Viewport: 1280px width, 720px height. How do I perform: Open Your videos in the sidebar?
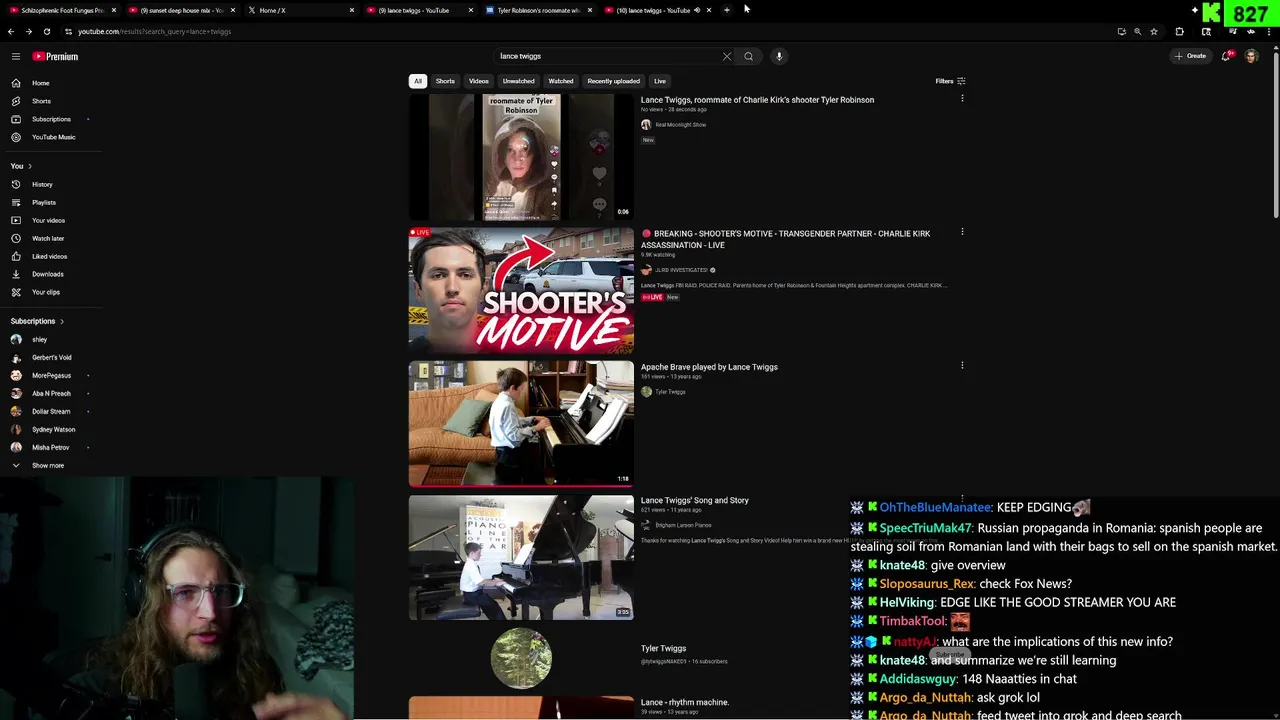pos(50,220)
